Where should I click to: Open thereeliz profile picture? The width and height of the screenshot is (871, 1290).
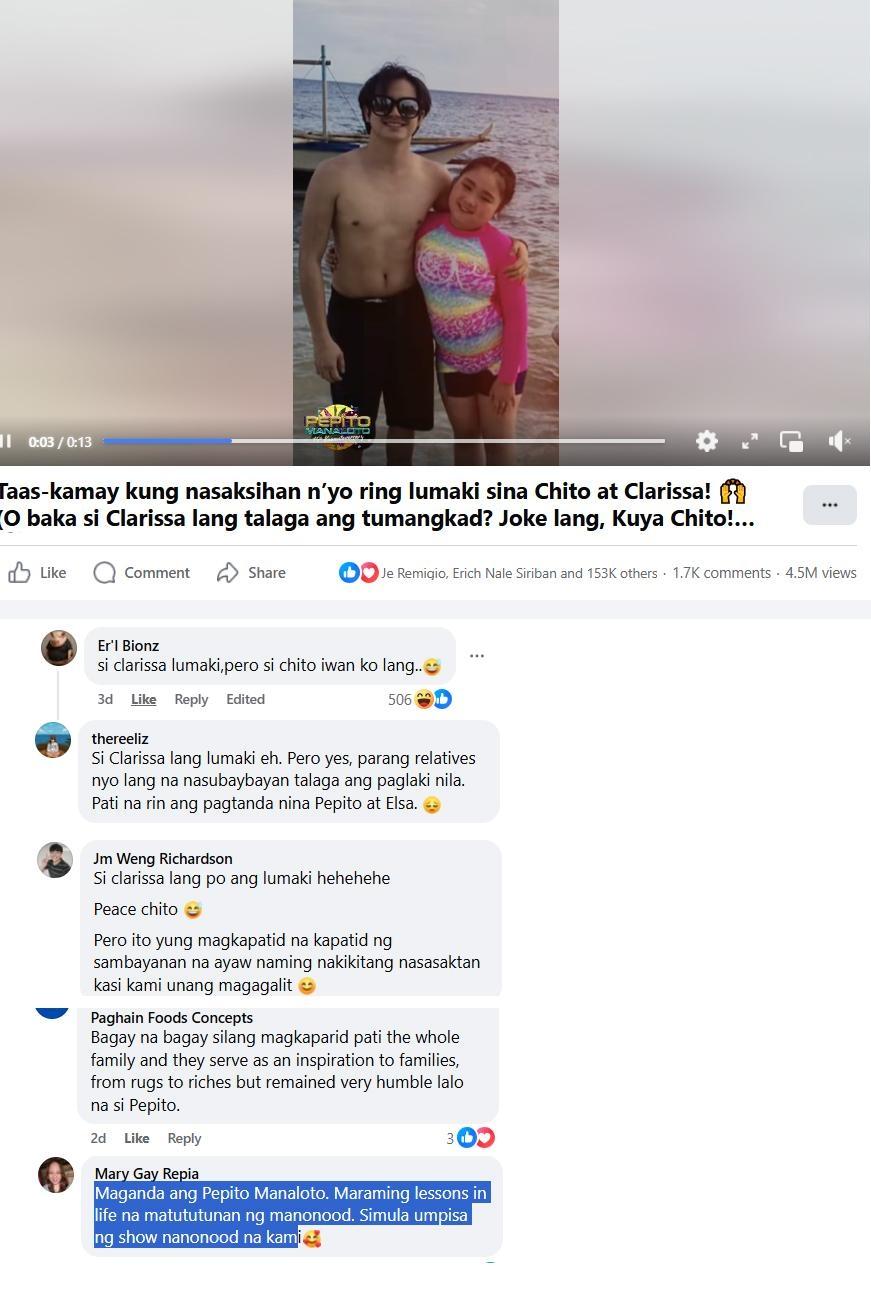coord(53,740)
